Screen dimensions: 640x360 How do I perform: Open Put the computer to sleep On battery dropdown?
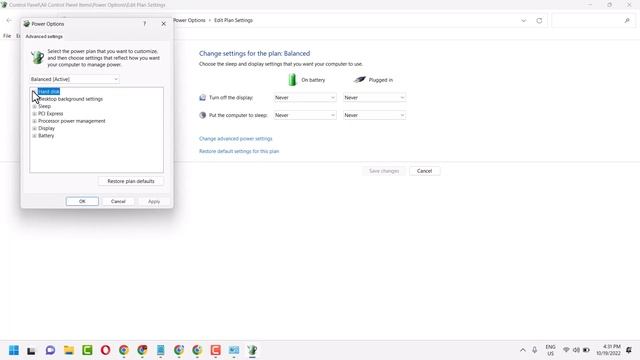tap(305, 115)
